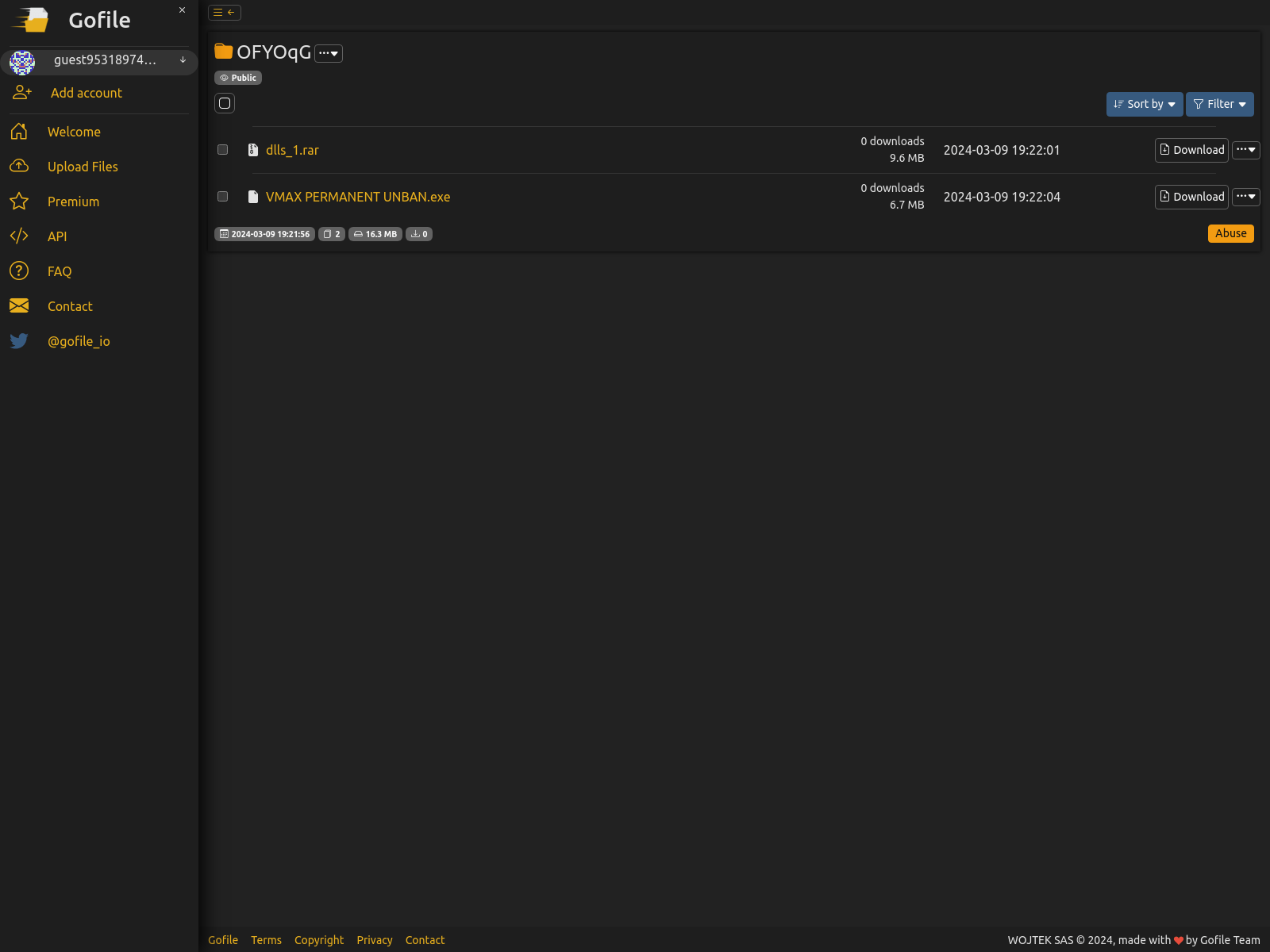Click the 2024-03-09 19:22:01 timestamp
Viewport: 1270px width, 952px height.
(x=1002, y=150)
